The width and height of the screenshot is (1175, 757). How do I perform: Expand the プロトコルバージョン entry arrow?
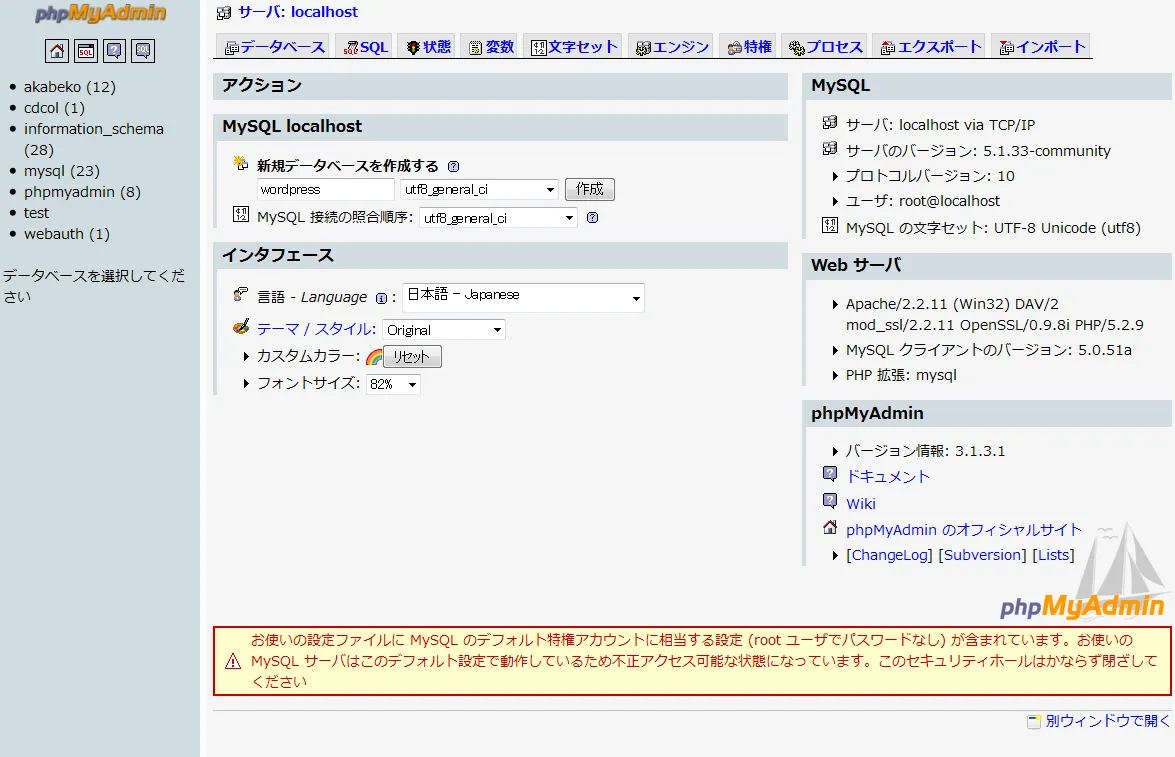tap(836, 173)
